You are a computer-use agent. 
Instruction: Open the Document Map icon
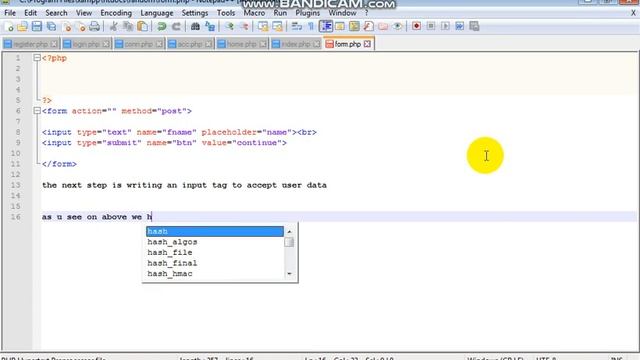[x=354, y=27]
